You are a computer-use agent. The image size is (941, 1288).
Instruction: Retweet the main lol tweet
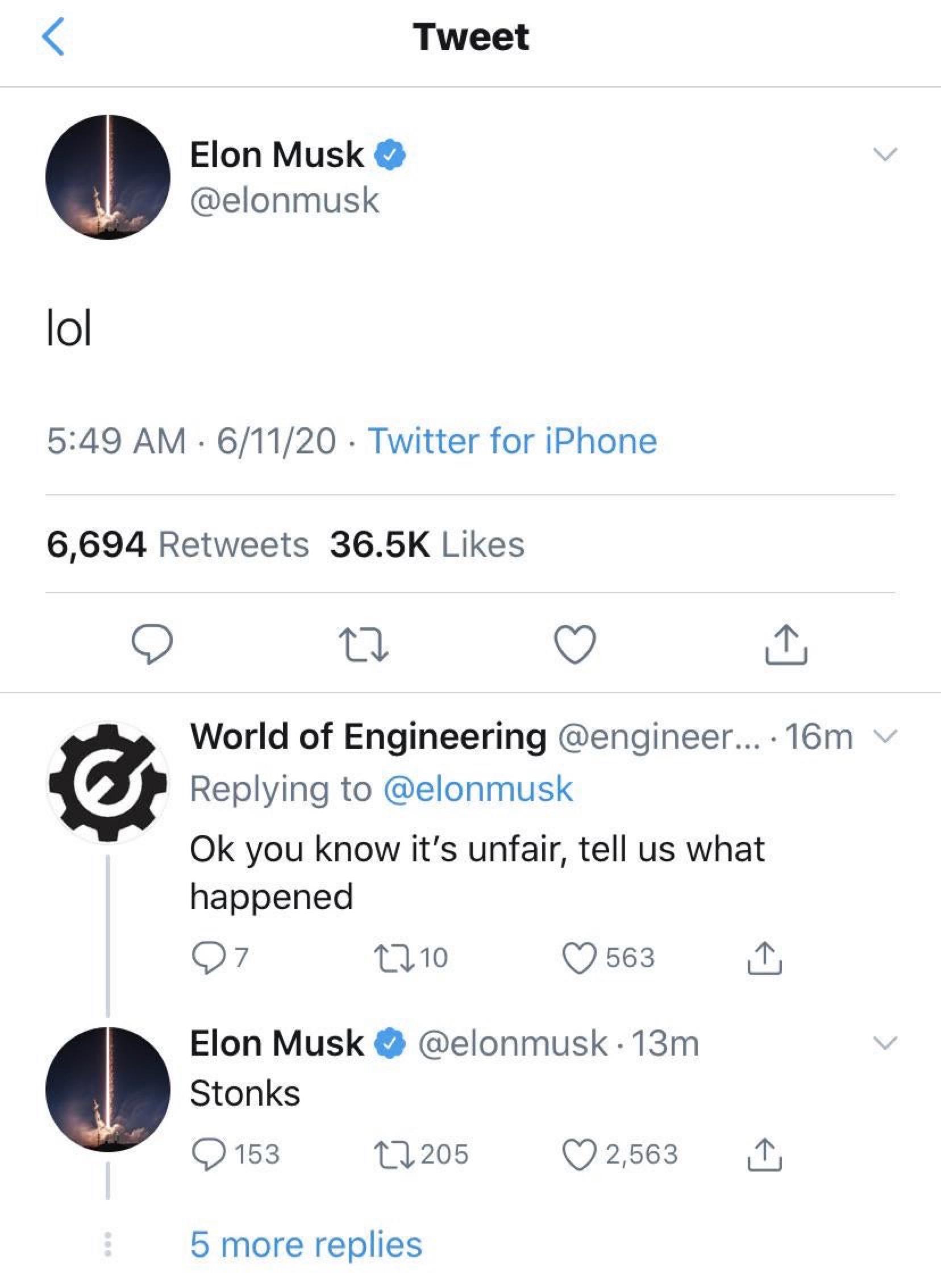coord(364,644)
